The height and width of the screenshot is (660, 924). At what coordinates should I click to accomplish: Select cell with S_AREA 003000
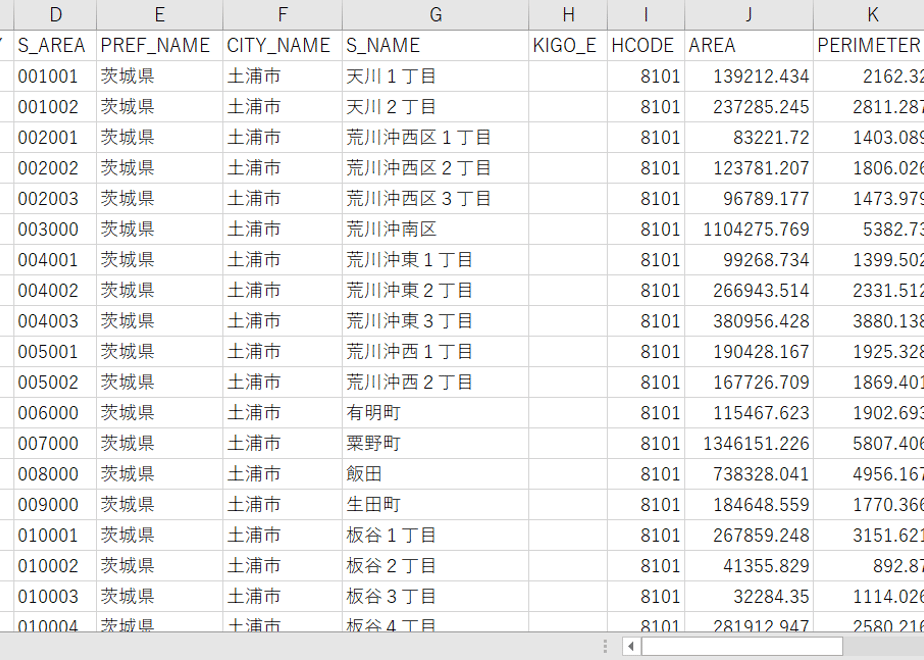point(55,229)
